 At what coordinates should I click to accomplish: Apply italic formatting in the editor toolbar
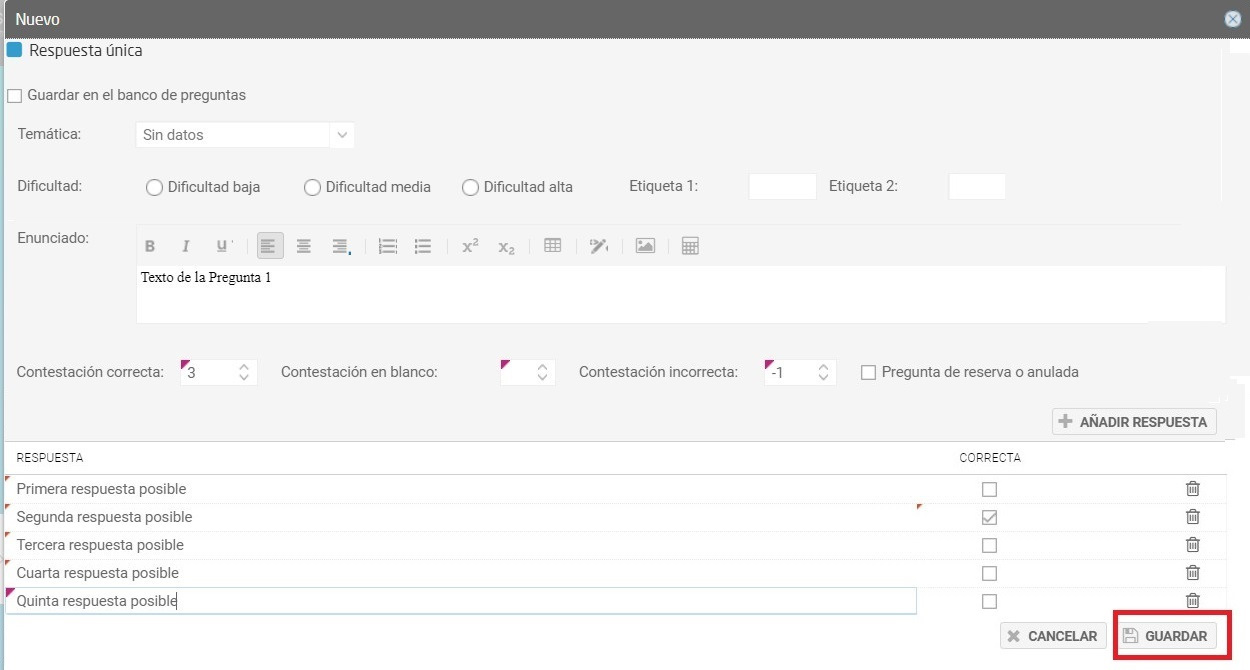point(185,246)
